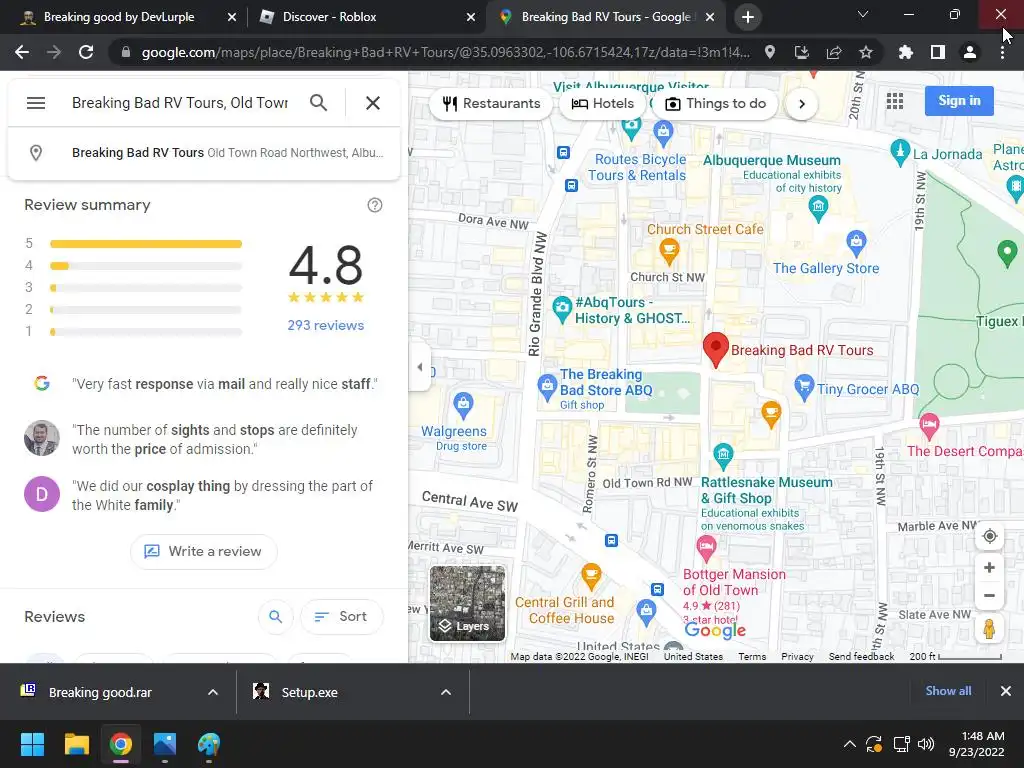Reload the current page
Screen dimensions: 1024x768
[x=86, y=52]
